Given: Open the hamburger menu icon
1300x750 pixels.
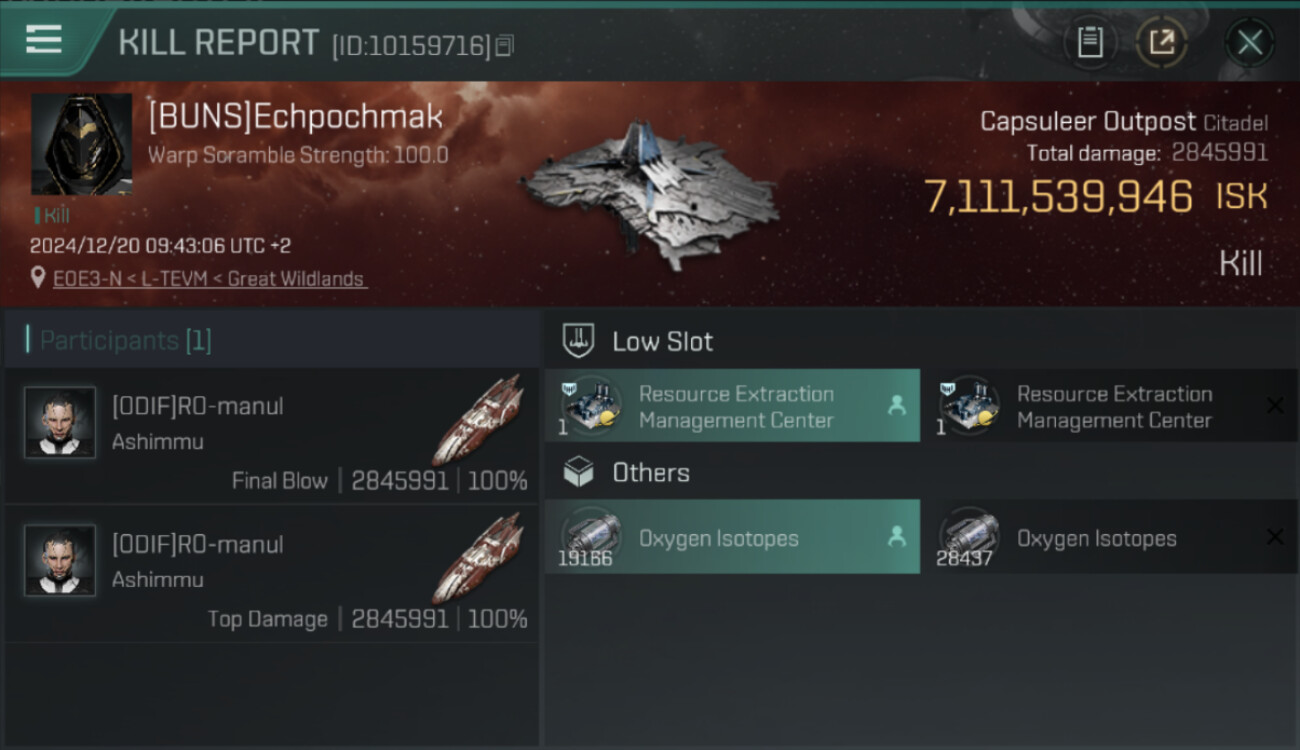Looking at the screenshot, I should coord(44,41).
